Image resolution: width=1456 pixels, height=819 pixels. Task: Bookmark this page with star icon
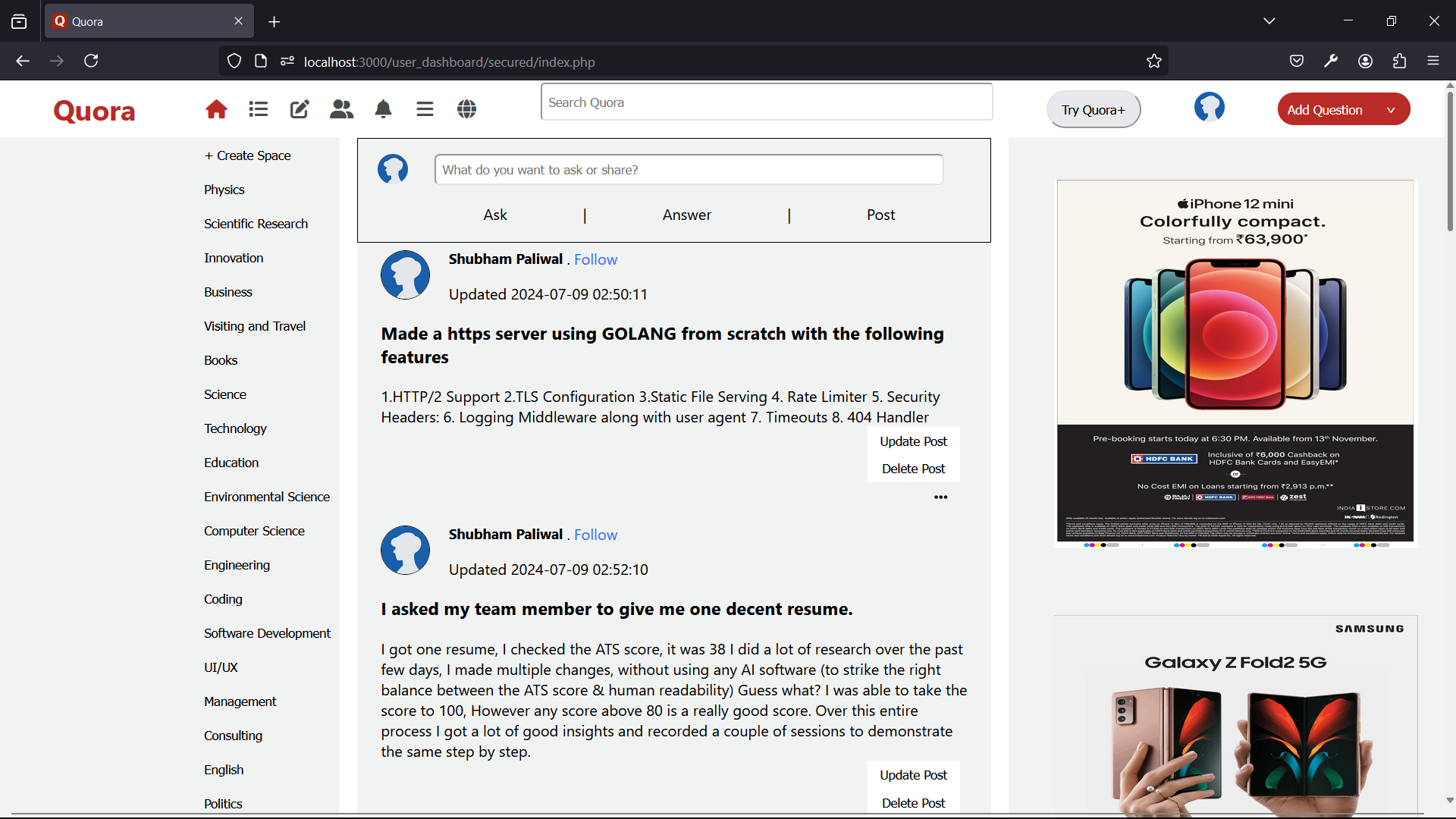1154,61
